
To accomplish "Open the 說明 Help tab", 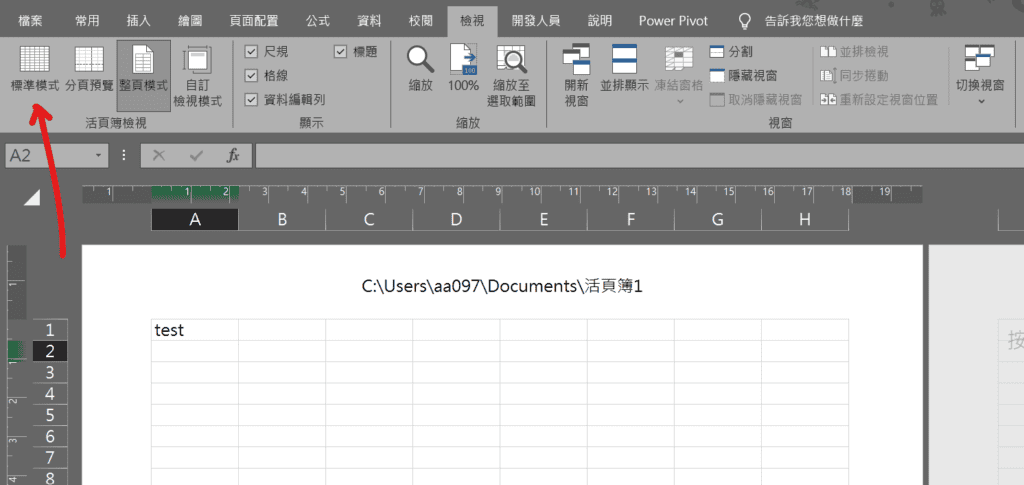I will [600, 21].
